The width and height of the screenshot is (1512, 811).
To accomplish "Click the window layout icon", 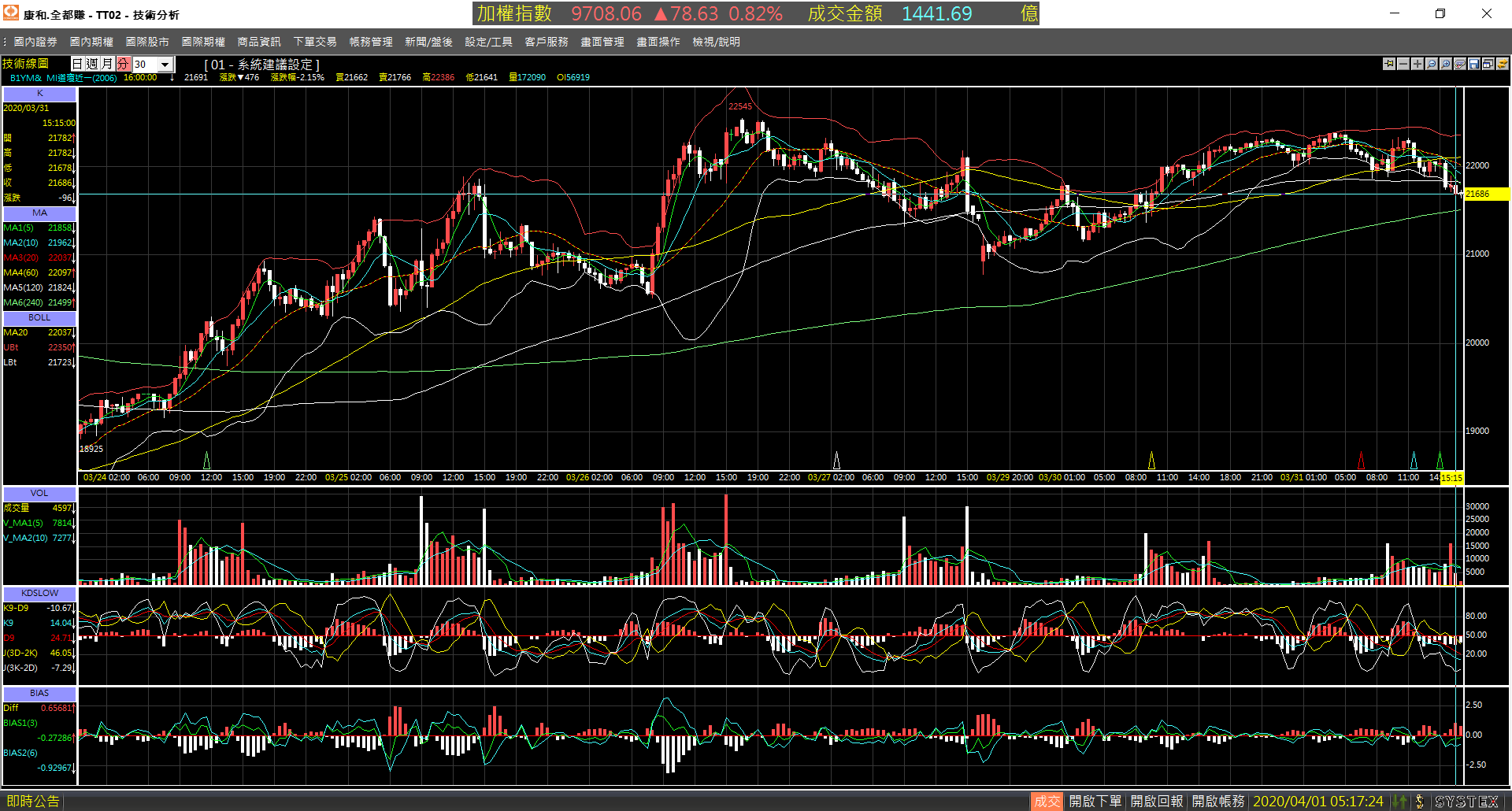I will [x=1488, y=64].
